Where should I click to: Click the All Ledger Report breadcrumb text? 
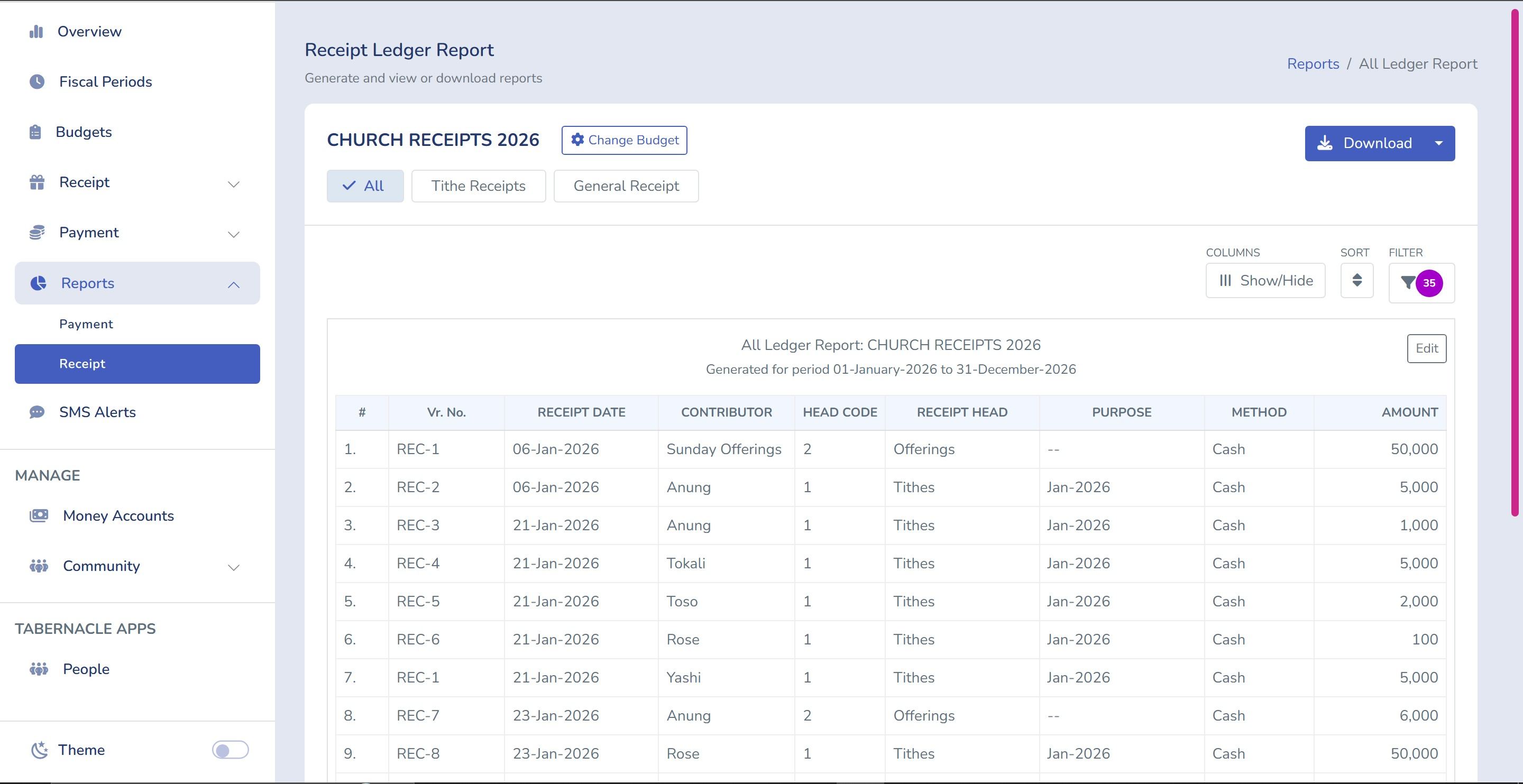coord(1418,64)
